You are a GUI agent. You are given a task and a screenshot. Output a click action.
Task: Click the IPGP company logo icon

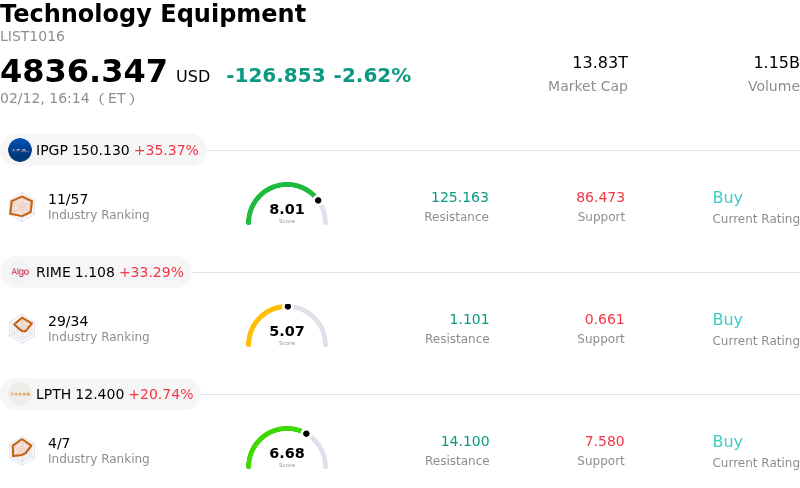pos(20,150)
